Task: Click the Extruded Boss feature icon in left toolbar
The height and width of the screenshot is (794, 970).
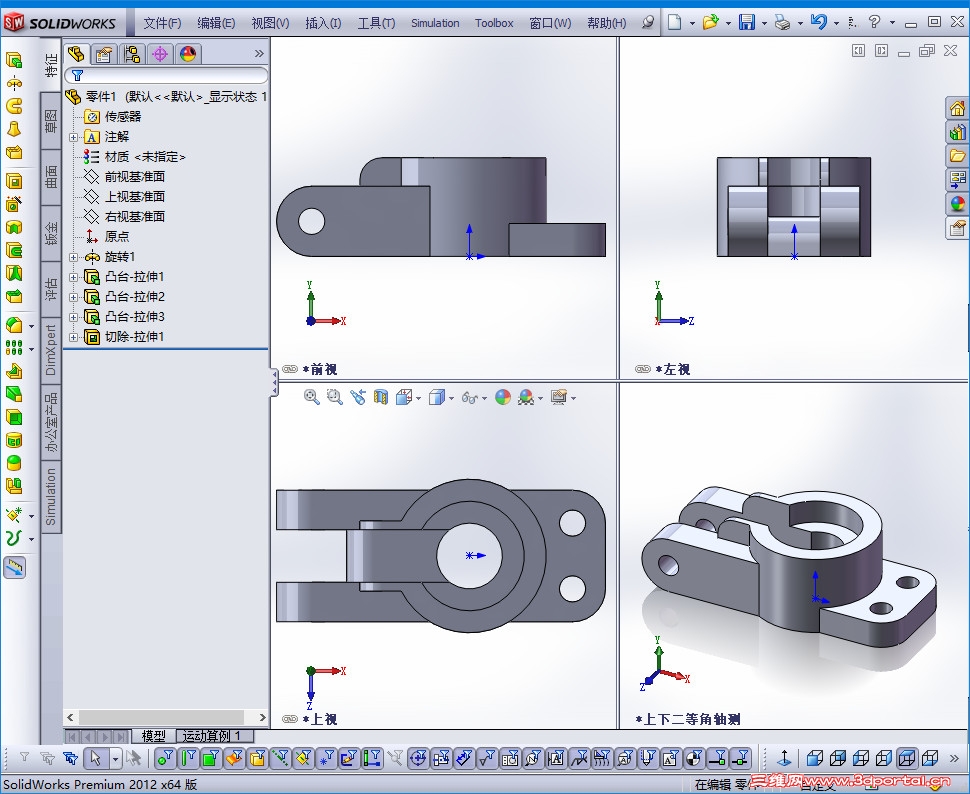Action: (14, 60)
